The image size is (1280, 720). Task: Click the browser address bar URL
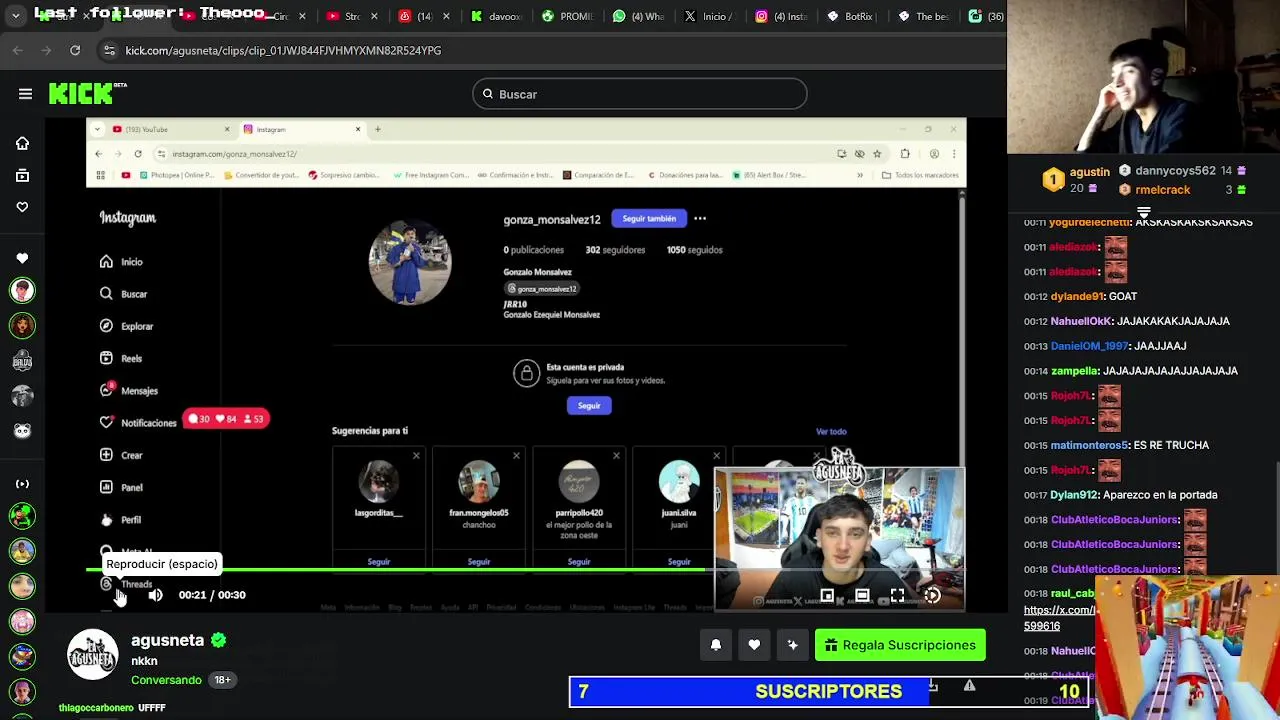pyautogui.click(x=283, y=50)
